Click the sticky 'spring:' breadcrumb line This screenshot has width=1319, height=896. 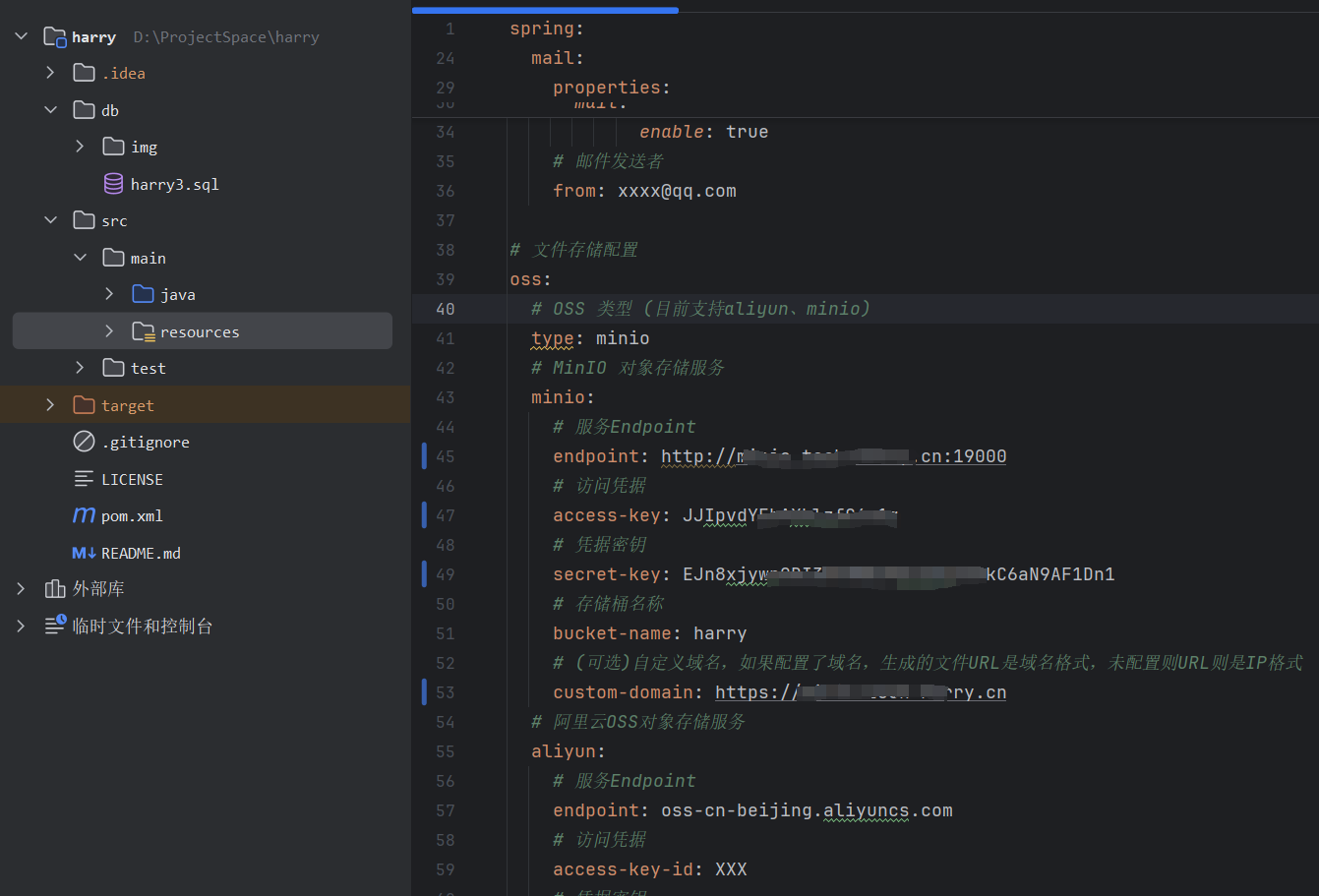click(547, 29)
